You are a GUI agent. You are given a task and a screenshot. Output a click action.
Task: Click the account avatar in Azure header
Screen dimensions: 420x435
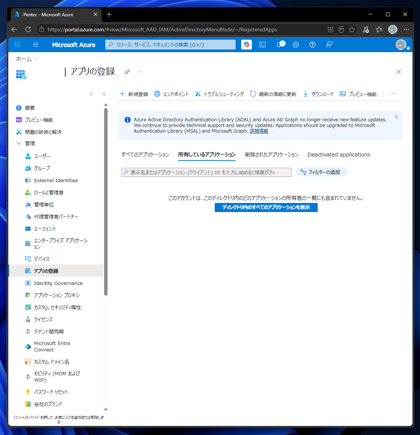(401, 45)
